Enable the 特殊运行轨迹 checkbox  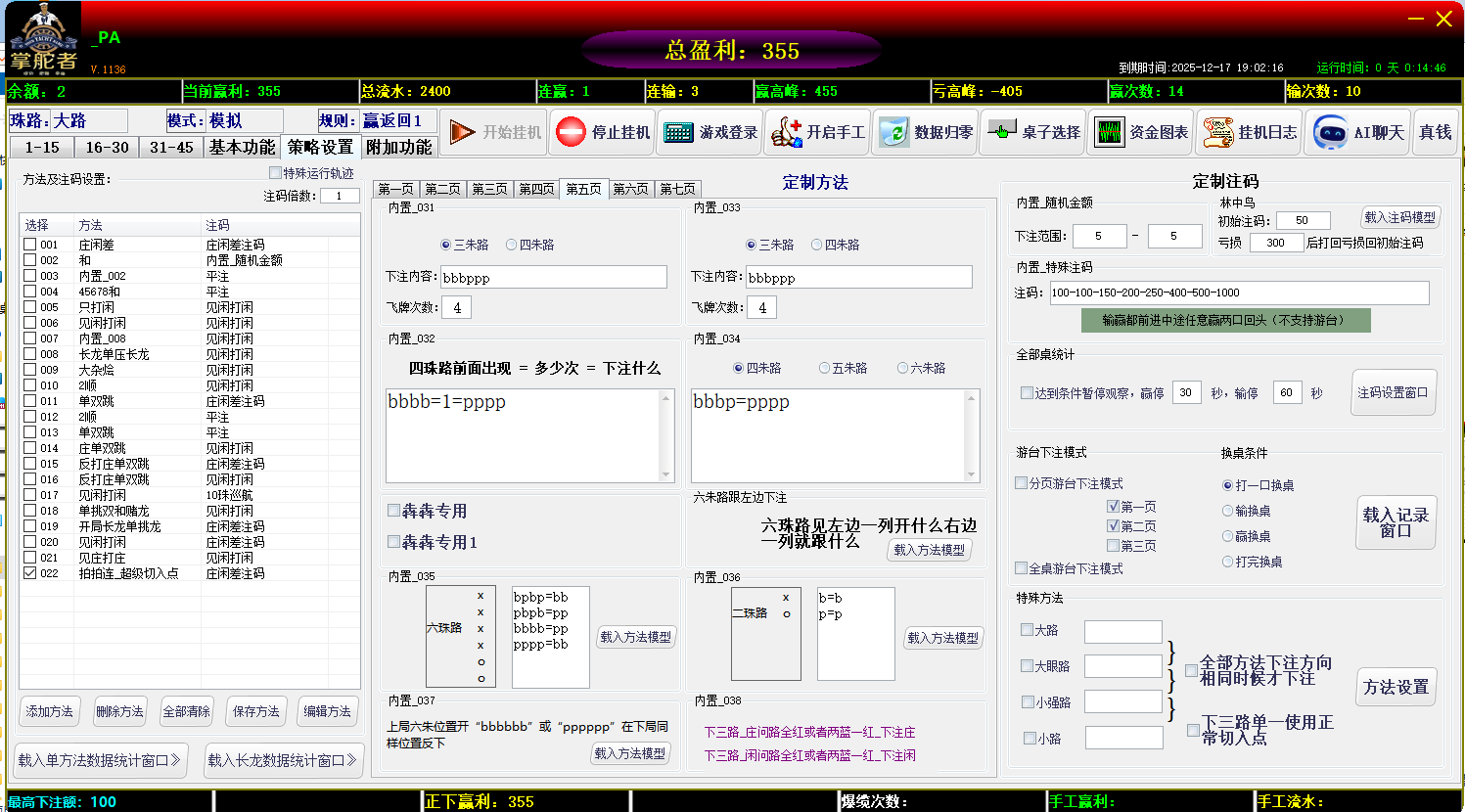[275, 173]
